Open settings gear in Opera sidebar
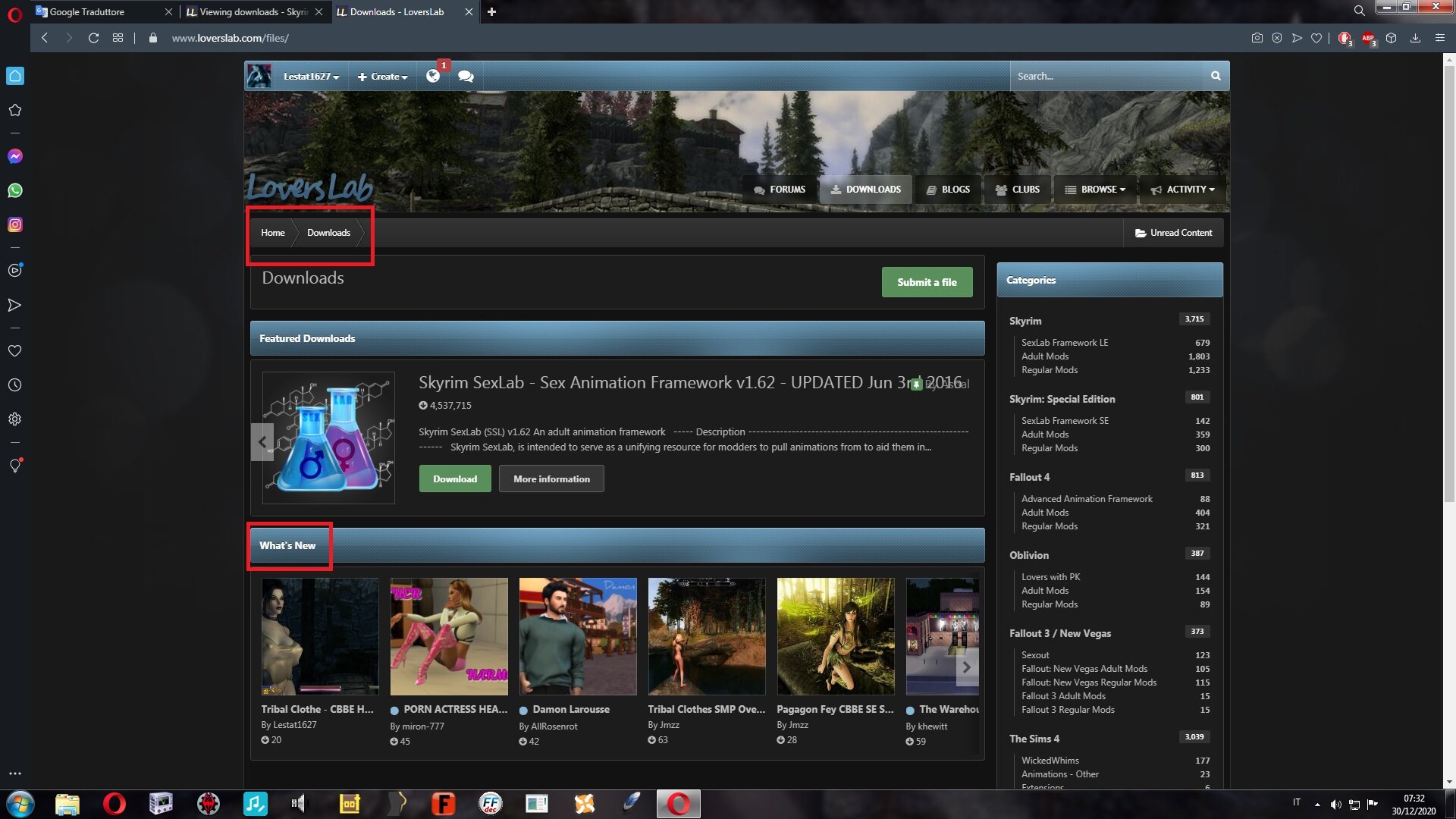Viewport: 1456px width, 819px height. (15, 419)
